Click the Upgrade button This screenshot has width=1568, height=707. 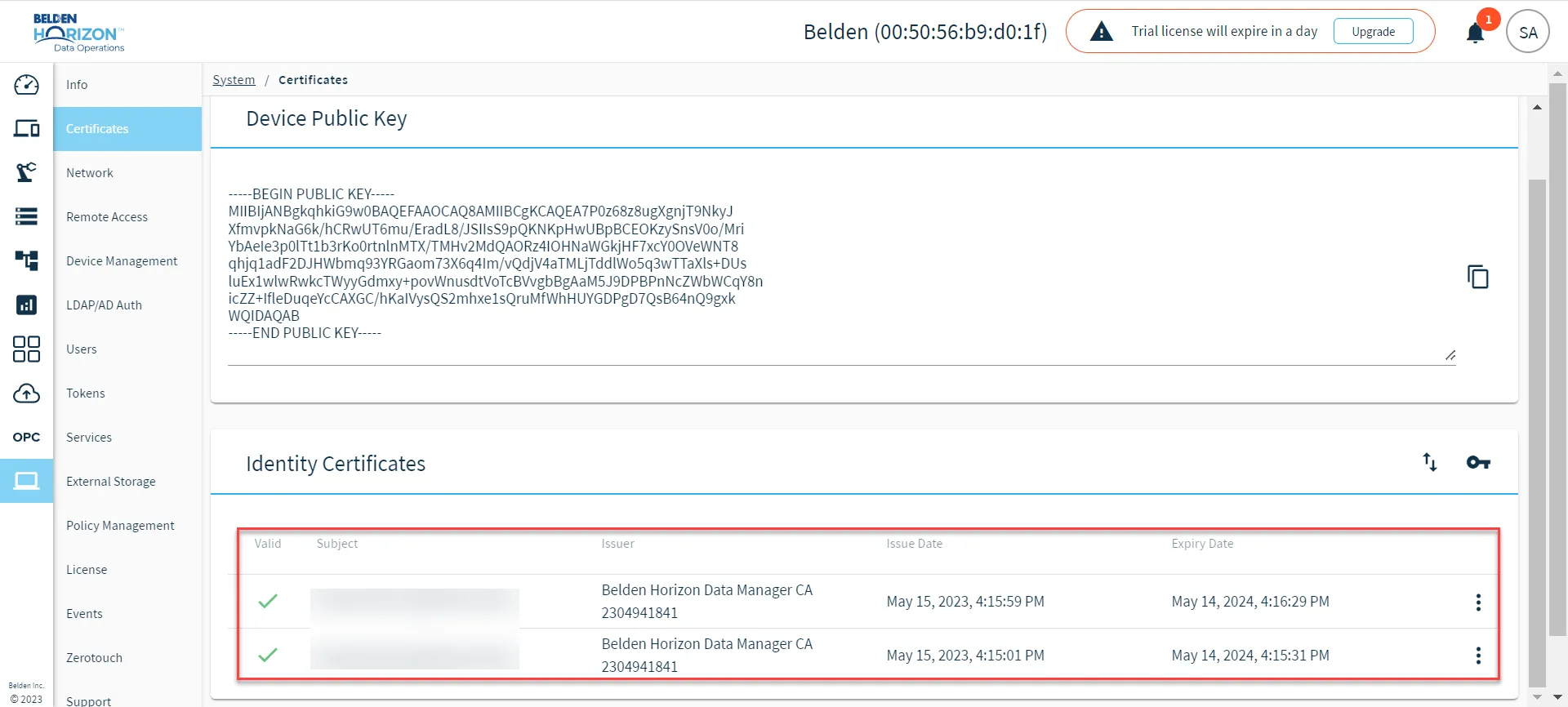[1373, 31]
